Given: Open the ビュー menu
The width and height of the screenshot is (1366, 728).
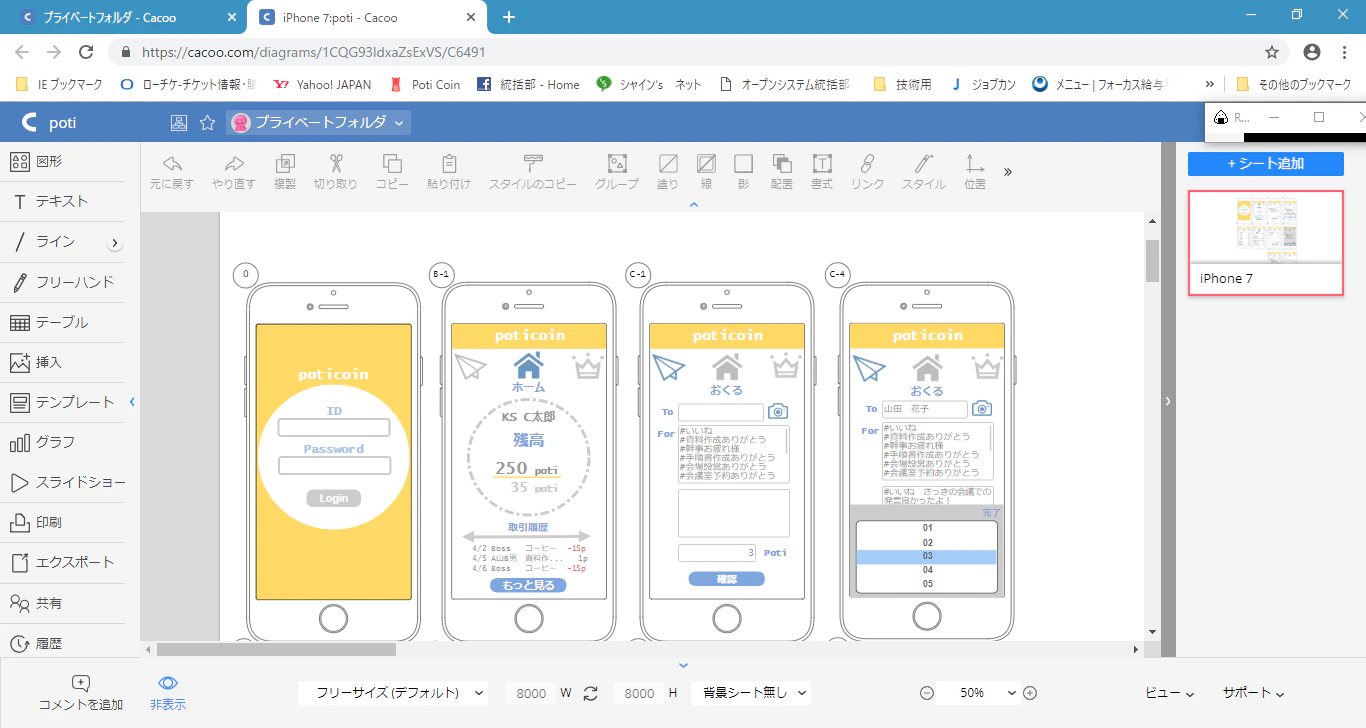Looking at the screenshot, I should (1170, 693).
